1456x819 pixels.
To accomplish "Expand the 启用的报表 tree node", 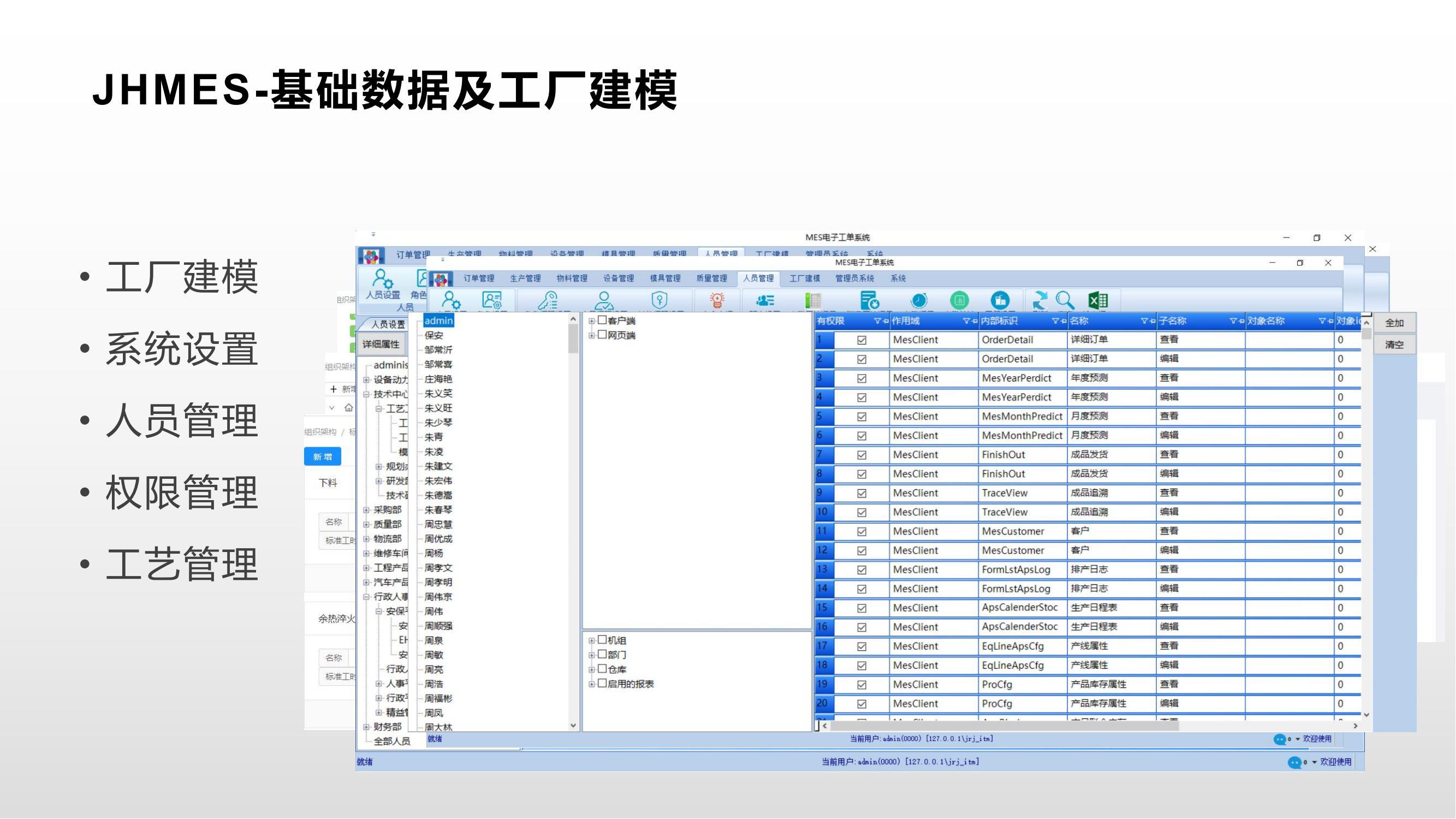I will pos(591,685).
